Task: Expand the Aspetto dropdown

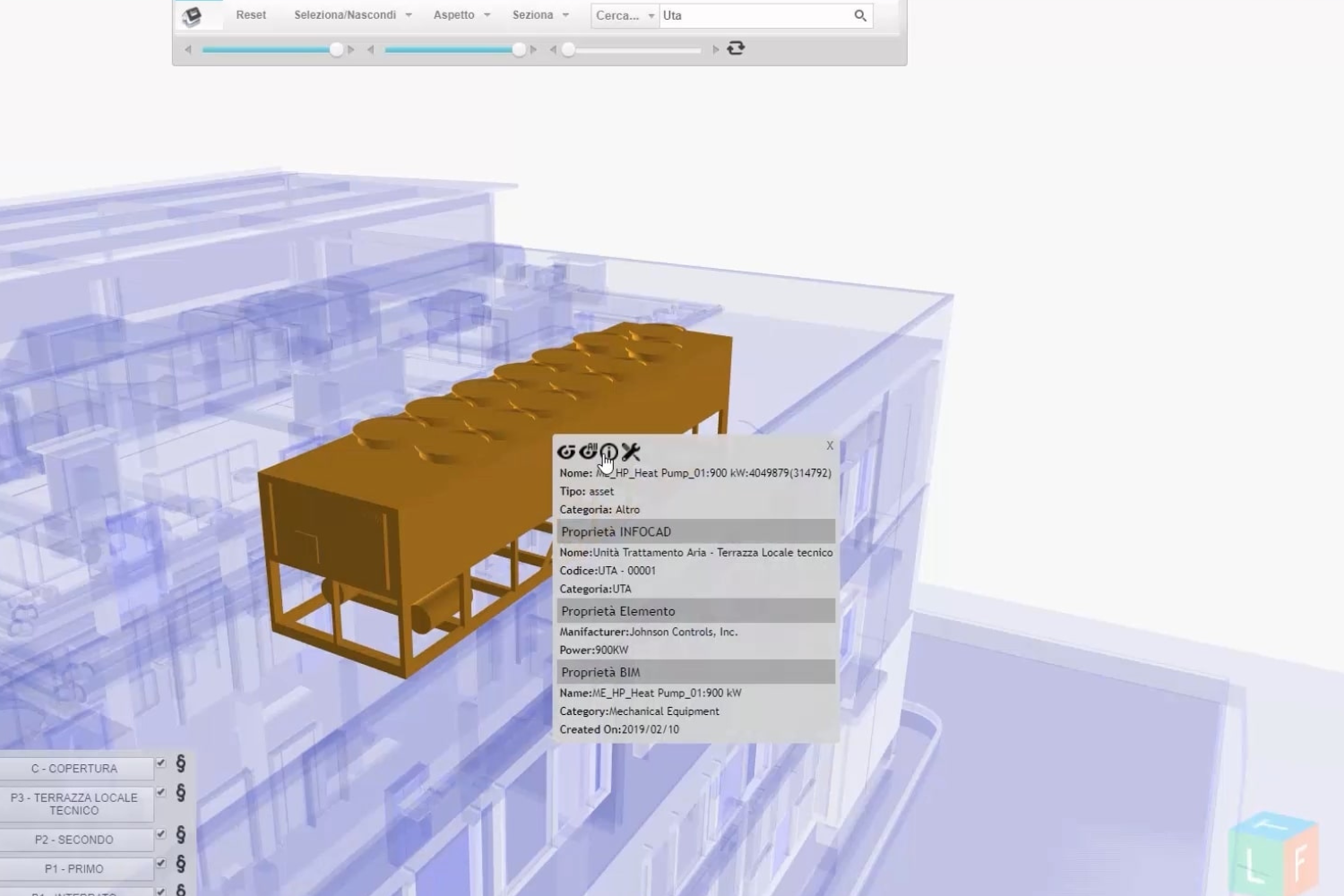Action: tap(461, 15)
